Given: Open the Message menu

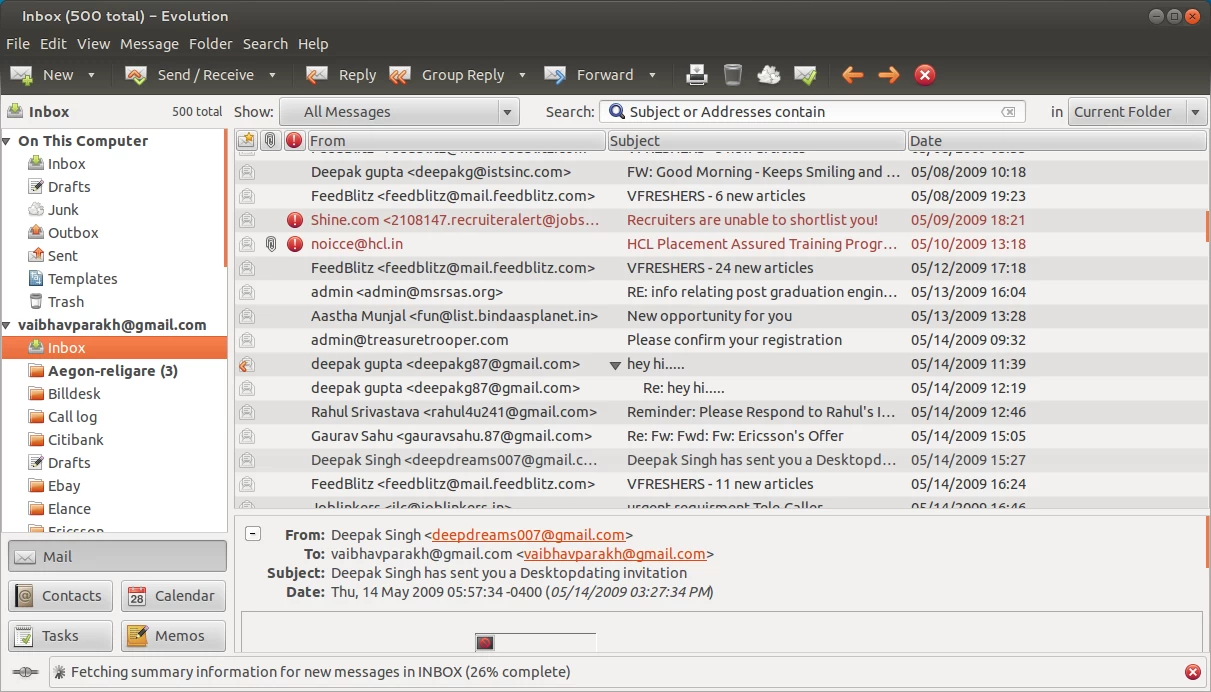Looking at the screenshot, I should click(149, 44).
